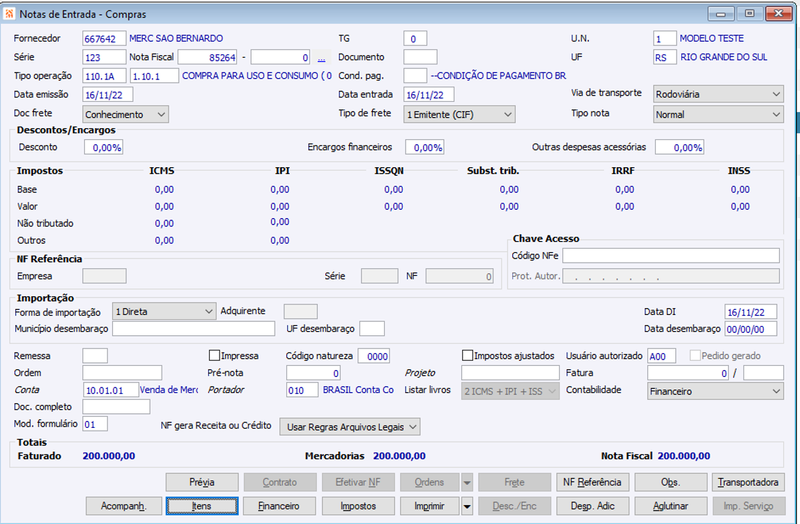This screenshot has width=800, height=524.
Task: Check the Impostos ajustados option
Action: [x=467, y=355]
